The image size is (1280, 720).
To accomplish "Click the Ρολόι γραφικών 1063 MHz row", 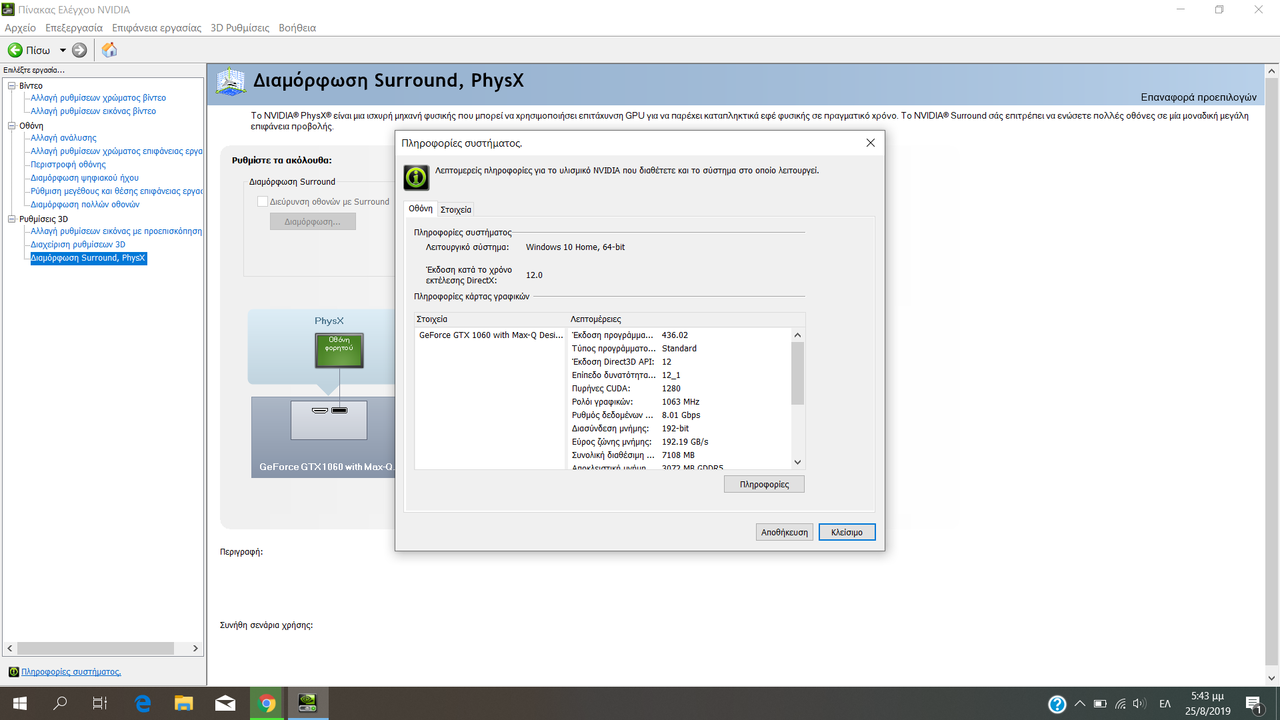I will (x=680, y=402).
